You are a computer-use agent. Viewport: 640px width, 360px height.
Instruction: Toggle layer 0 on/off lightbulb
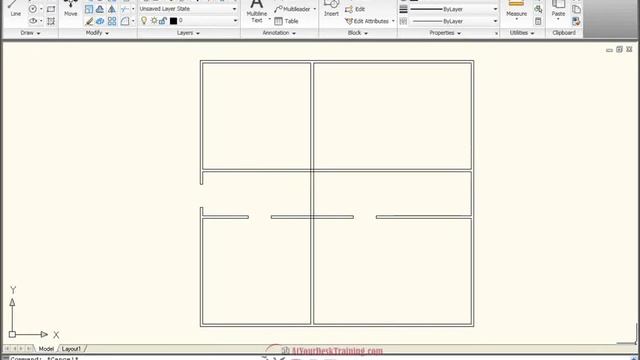click(x=144, y=20)
